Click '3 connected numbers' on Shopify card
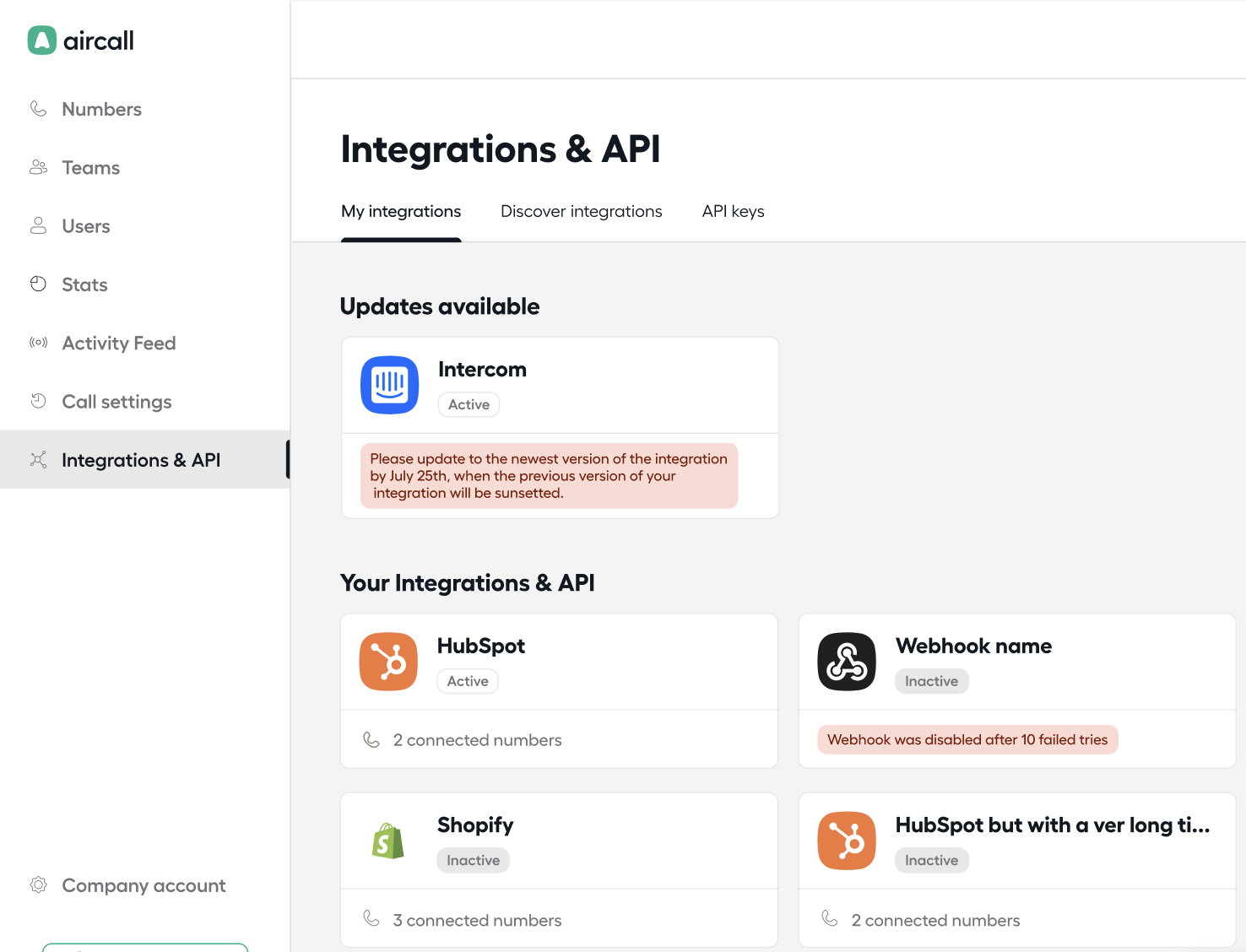The image size is (1246, 952). (477, 920)
